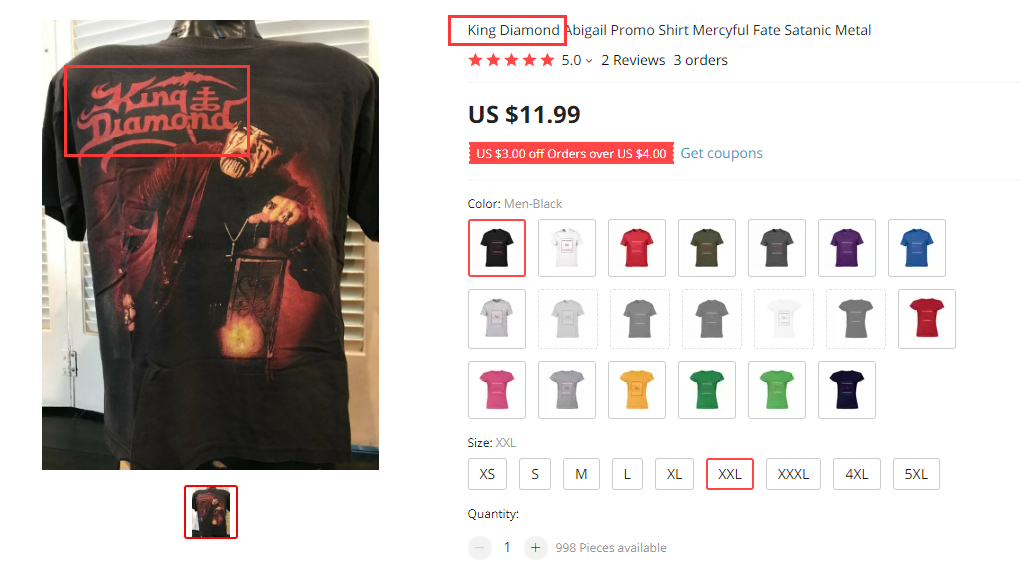Open the 2 Reviews link
Image resolution: width=1028 pixels, height=573 pixels.
(633, 60)
